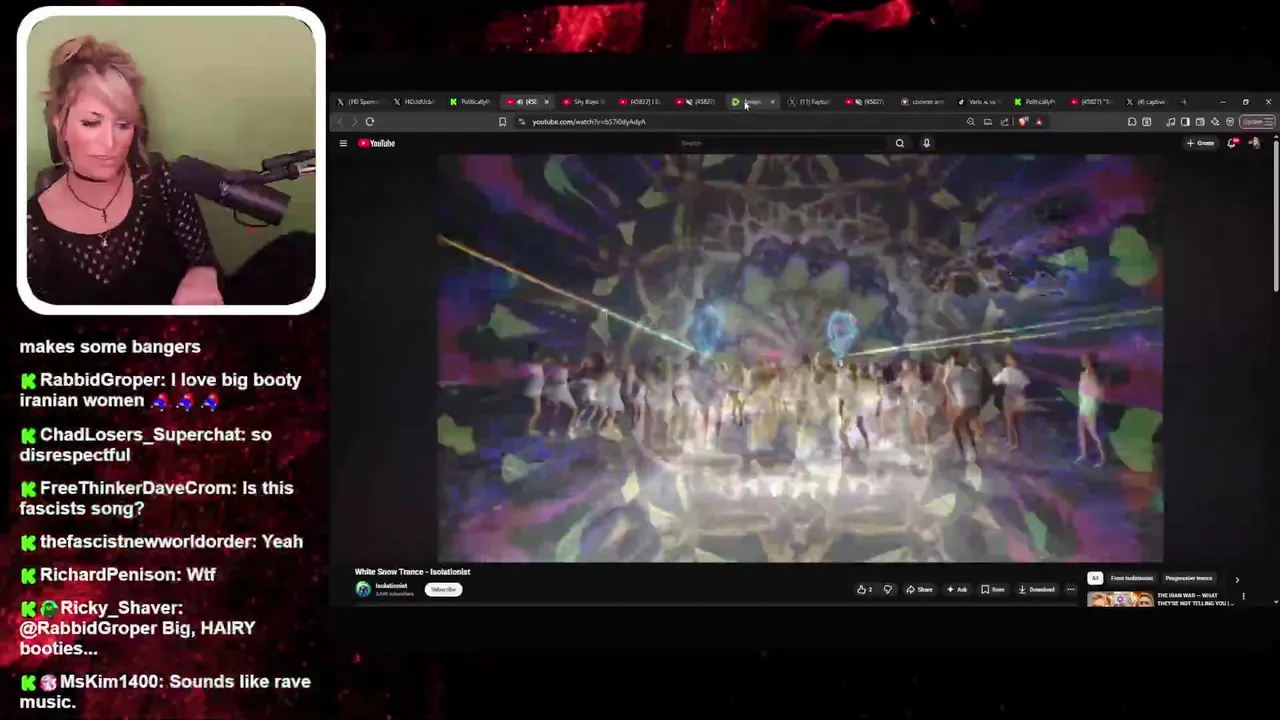Screen dimensions: 1280x720
Task: Download the video with the Download button
Action: click(x=1036, y=589)
